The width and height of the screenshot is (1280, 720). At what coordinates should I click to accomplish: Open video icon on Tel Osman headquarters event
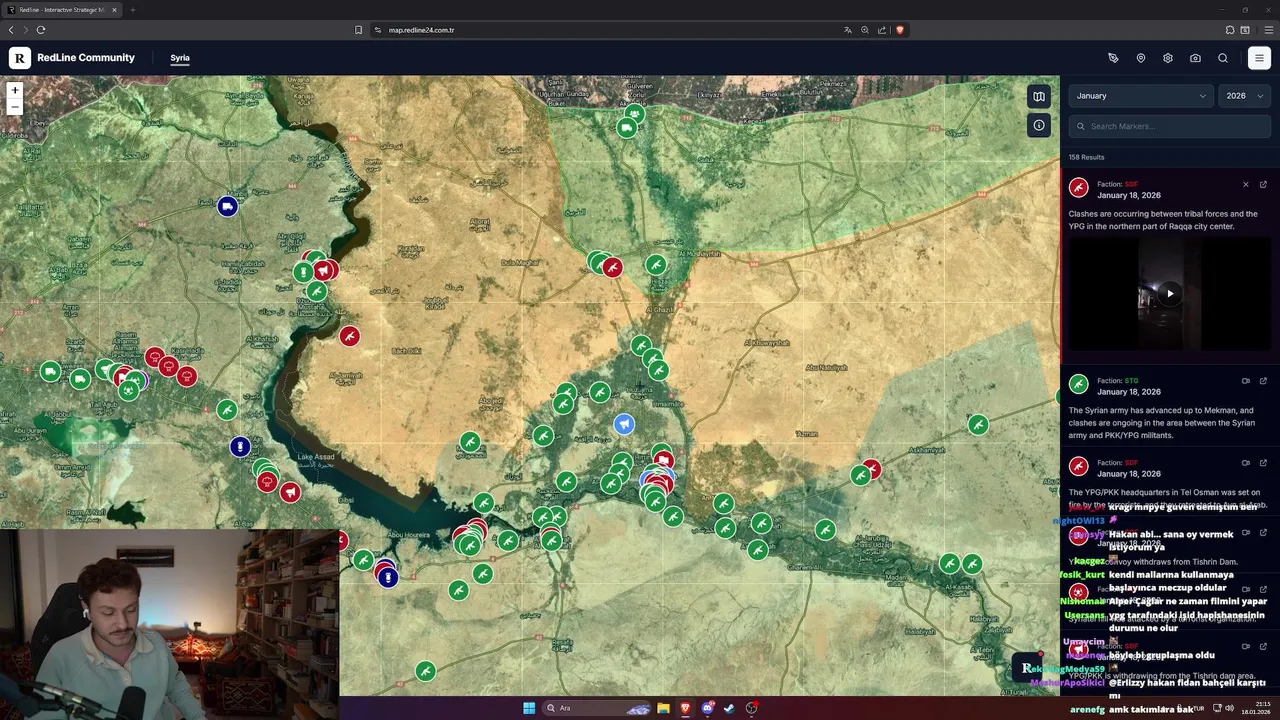[x=1246, y=463]
